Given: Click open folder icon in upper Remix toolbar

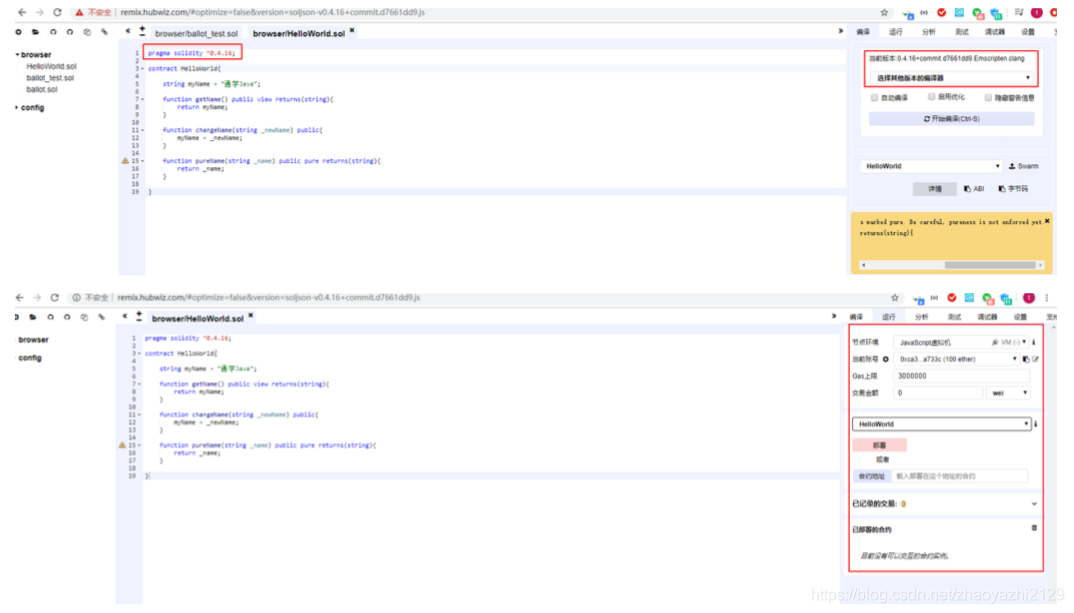Looking at the screenshot, I should (36, 32).
